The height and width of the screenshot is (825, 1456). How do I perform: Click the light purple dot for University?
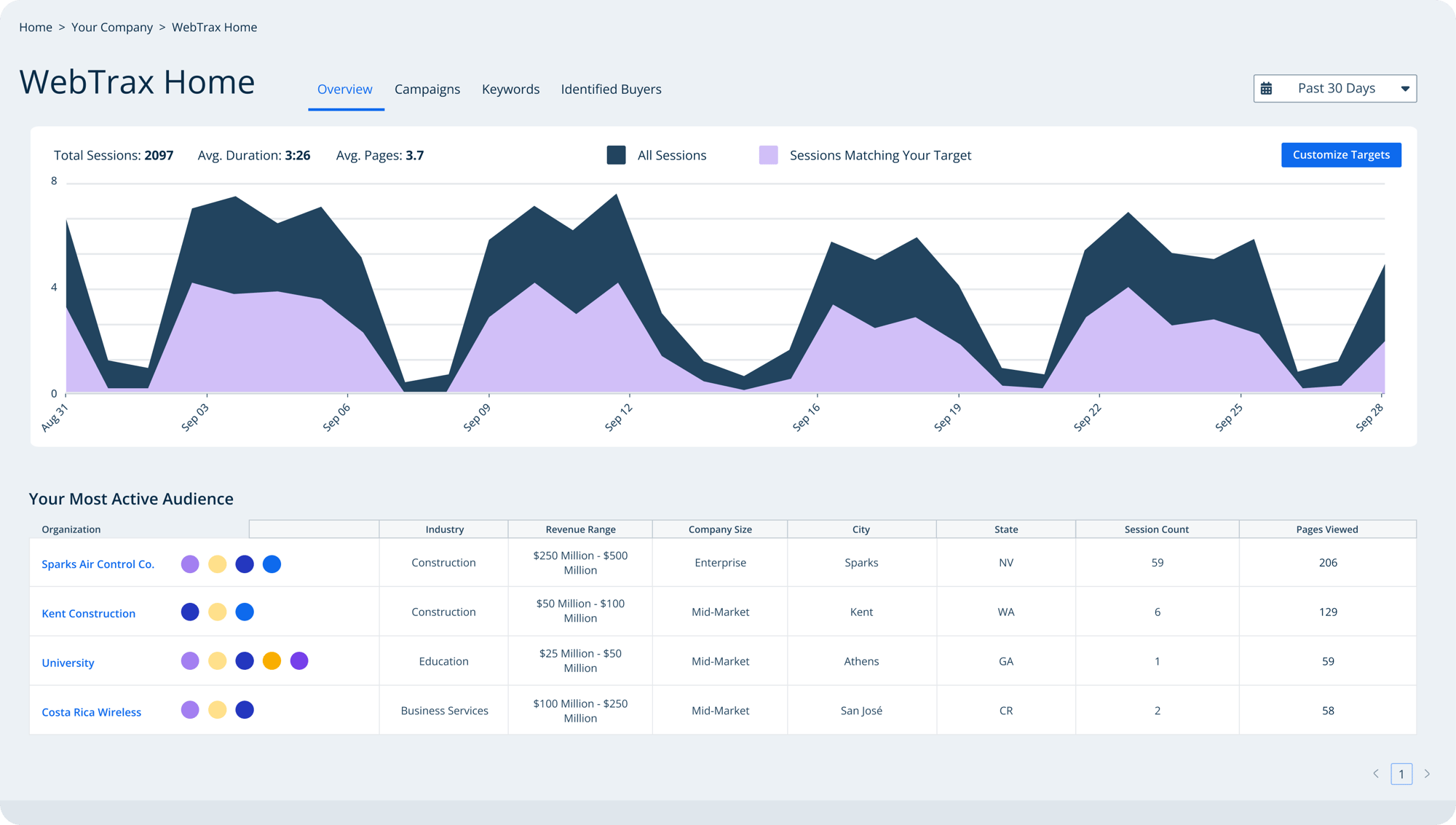pyautogui.click(x=190, y=660)
